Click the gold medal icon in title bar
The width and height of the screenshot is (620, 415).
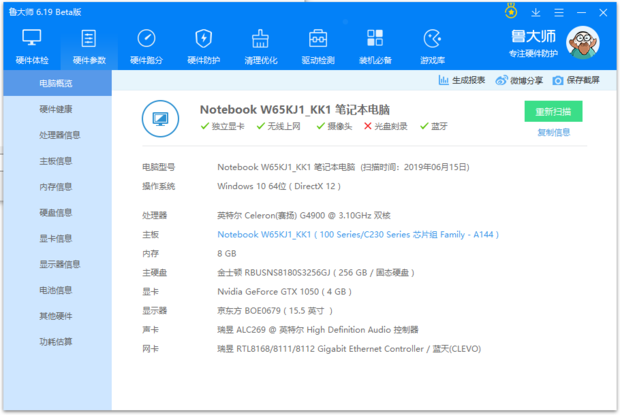pos(511,11)
